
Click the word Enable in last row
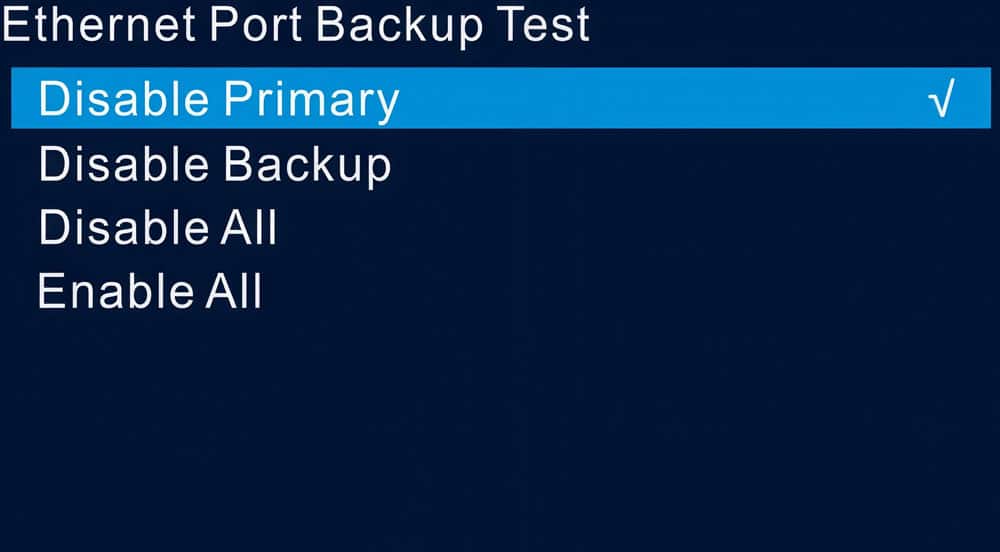coord(115,291)
